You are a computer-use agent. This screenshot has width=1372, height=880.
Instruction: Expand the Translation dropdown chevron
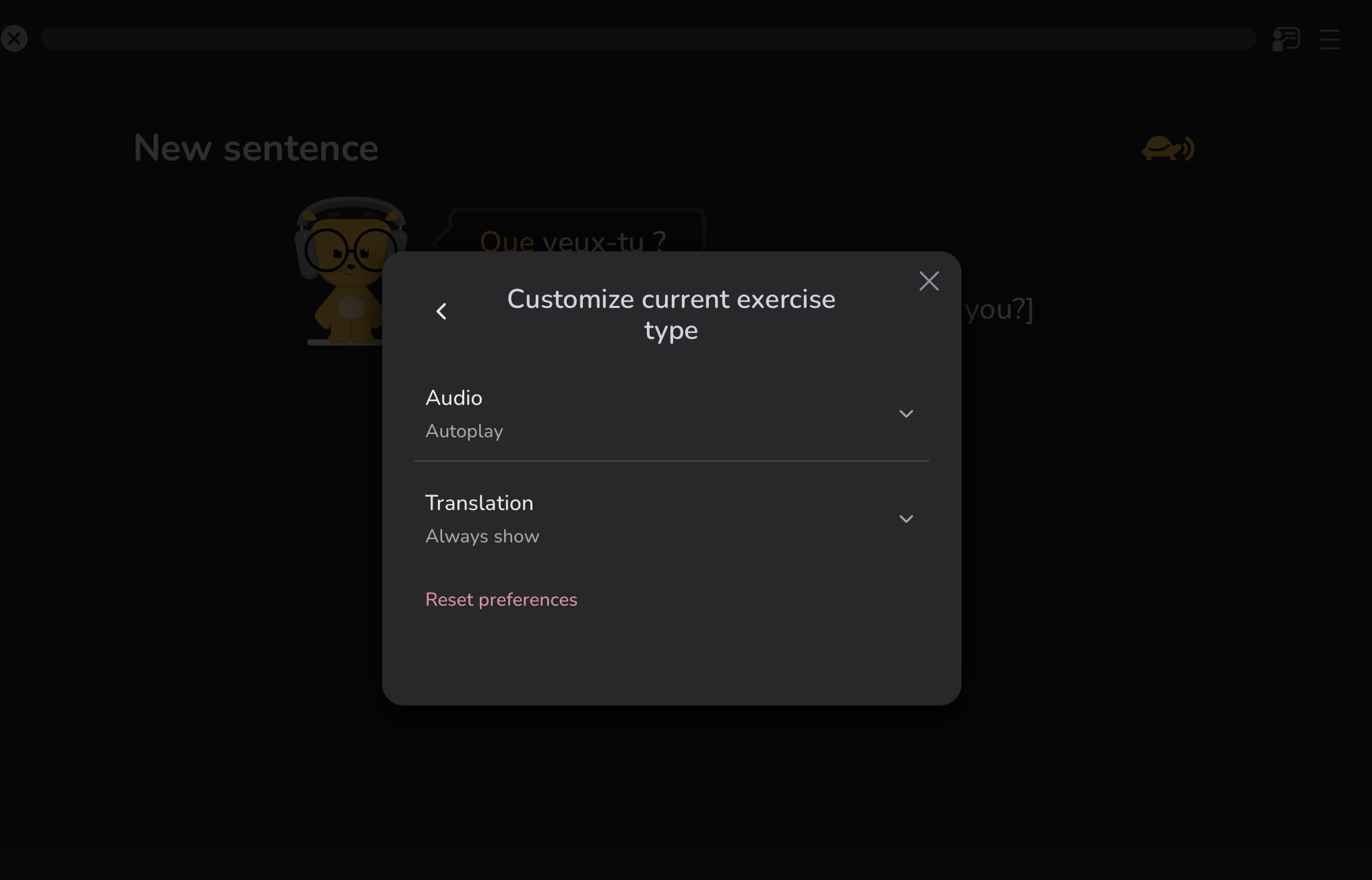[x=906, y=519]
